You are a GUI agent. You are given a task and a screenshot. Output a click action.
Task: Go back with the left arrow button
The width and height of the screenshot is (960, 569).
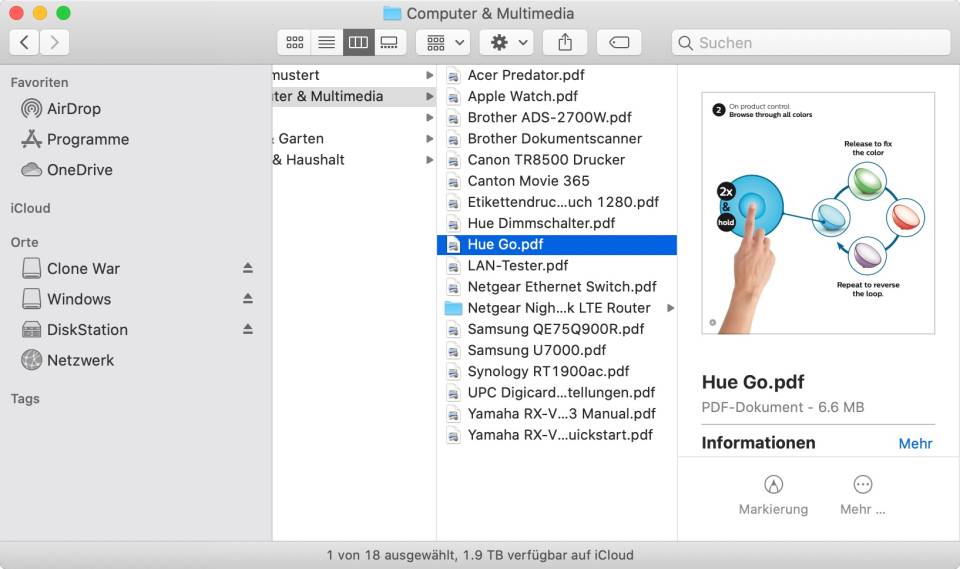click(24, 42)
